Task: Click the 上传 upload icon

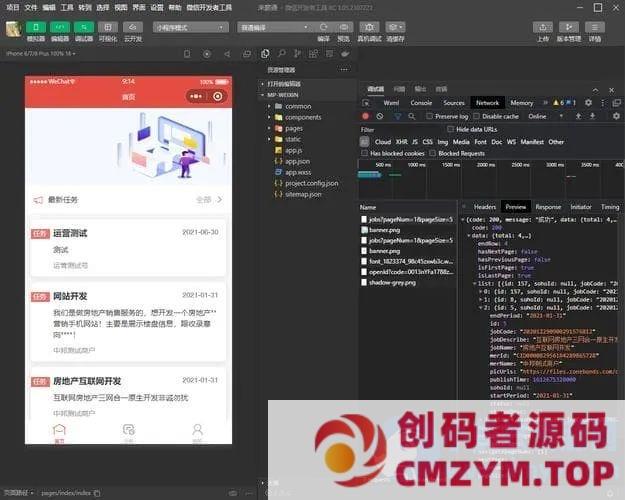Action: pyautogui.click(x=543, y=27)
